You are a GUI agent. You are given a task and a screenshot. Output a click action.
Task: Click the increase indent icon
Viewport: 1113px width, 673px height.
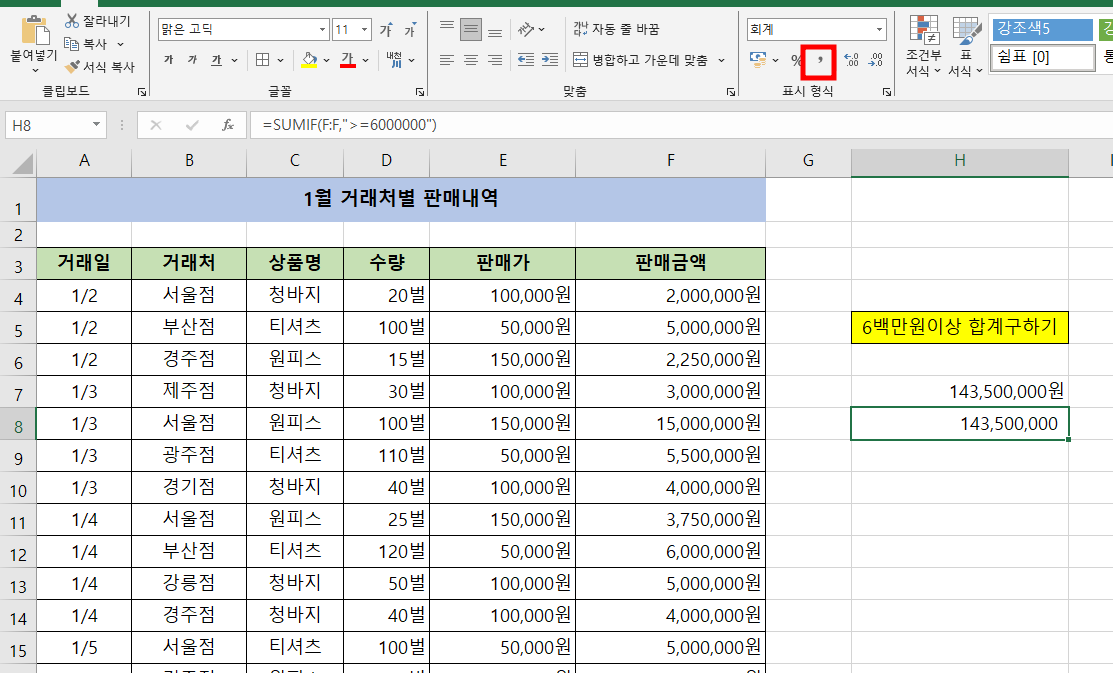point(550,60)
